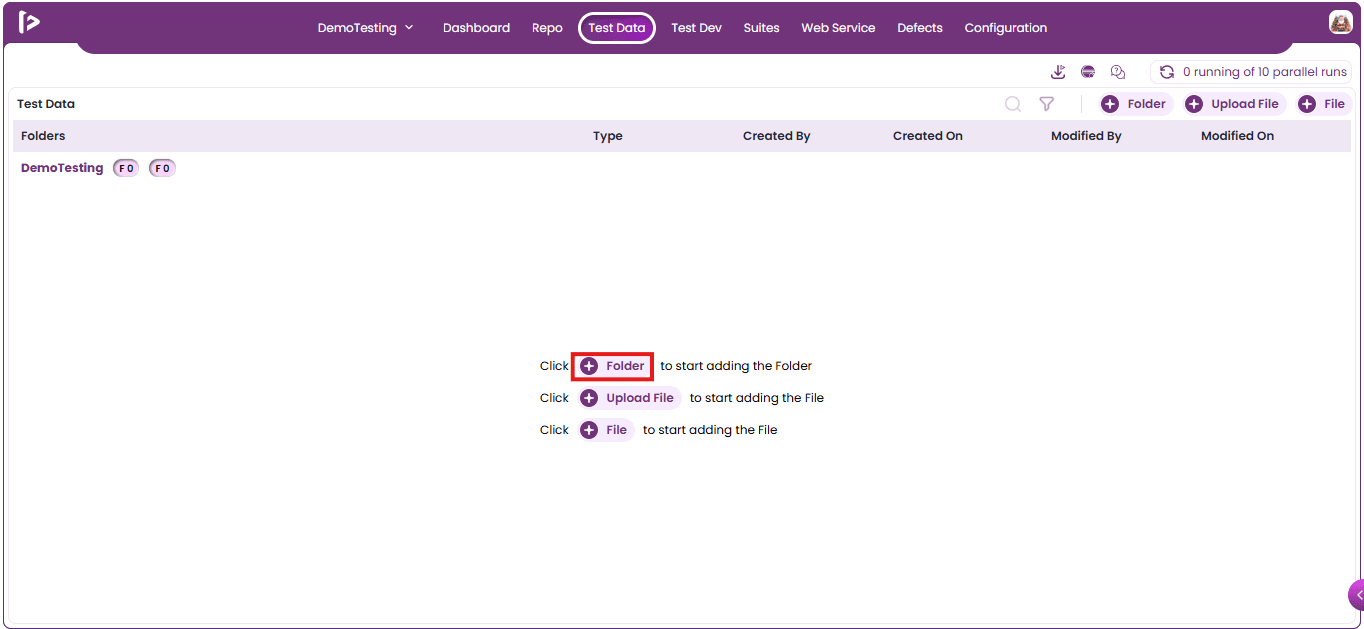Image resolution: width=1364 pixels, height=629 pixels.
Task: Click the Type column header
Action: [x=608, y=136]
